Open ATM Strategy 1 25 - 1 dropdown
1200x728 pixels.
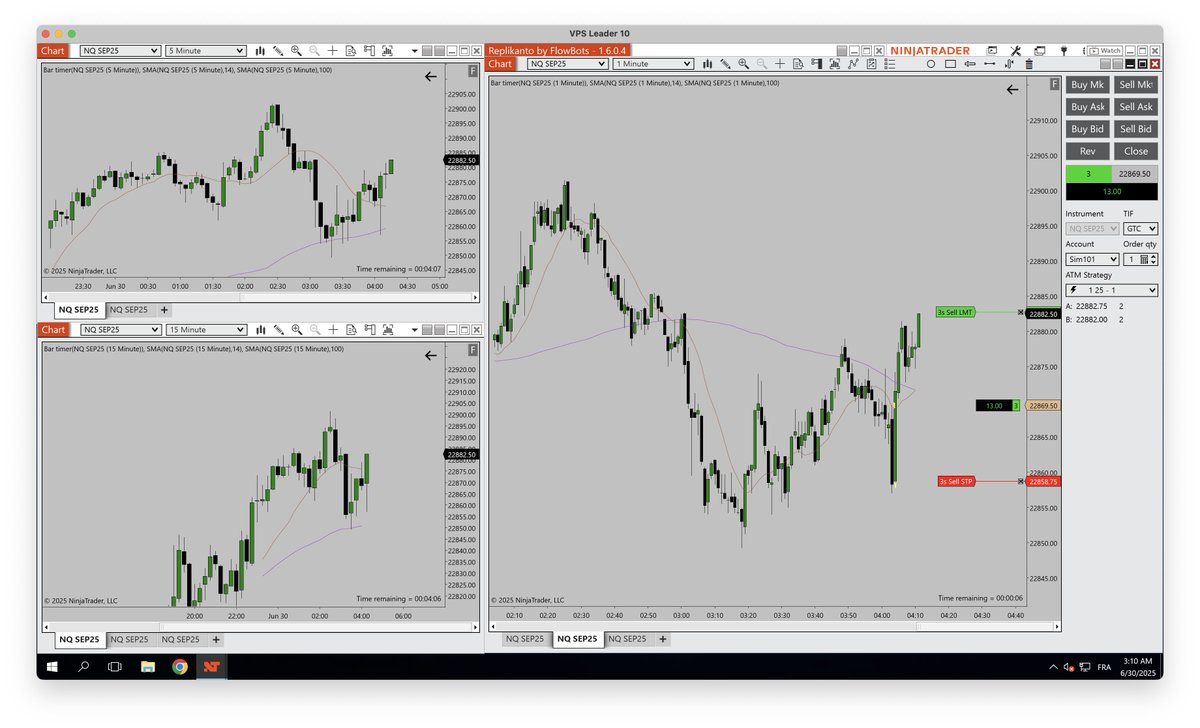[x=1112, y=290]
